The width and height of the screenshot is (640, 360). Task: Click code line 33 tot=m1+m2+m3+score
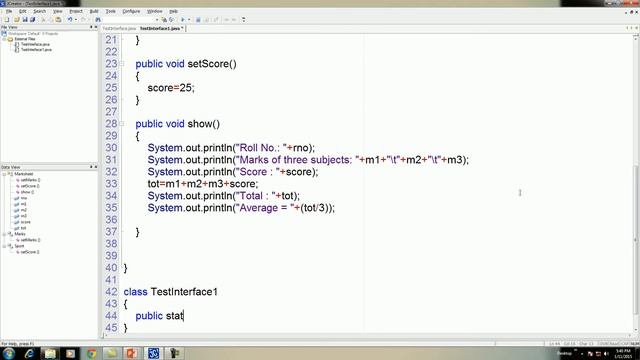coord(203,184)
